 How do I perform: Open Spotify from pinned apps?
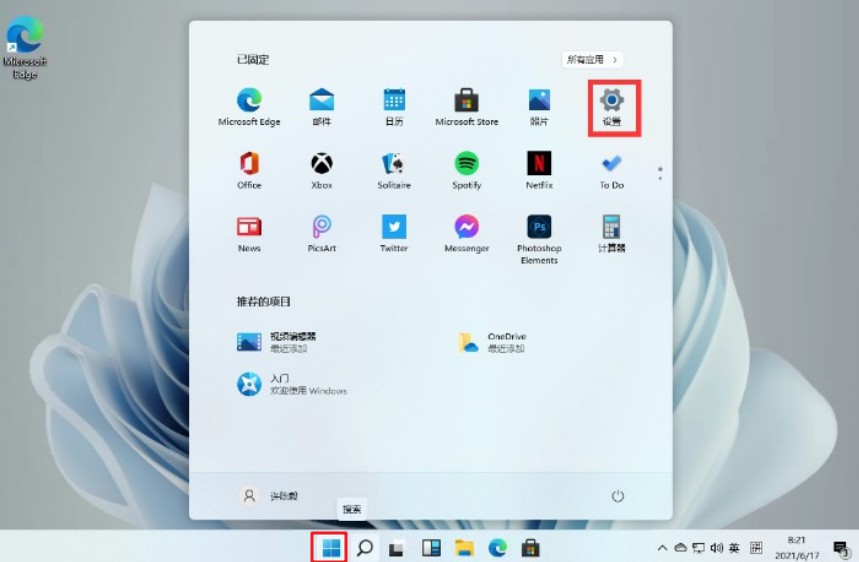[x=467, y=170]
